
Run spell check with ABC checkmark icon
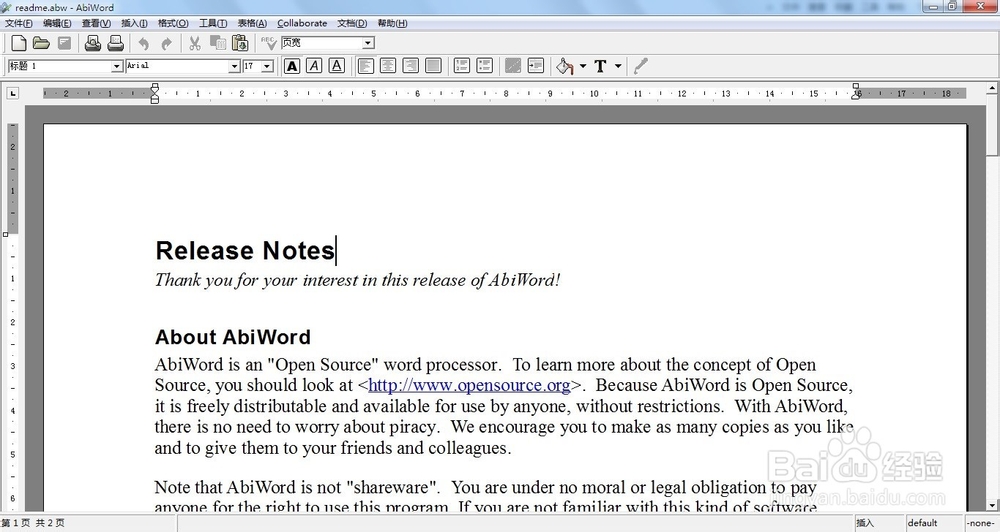(x=268, y=43)
